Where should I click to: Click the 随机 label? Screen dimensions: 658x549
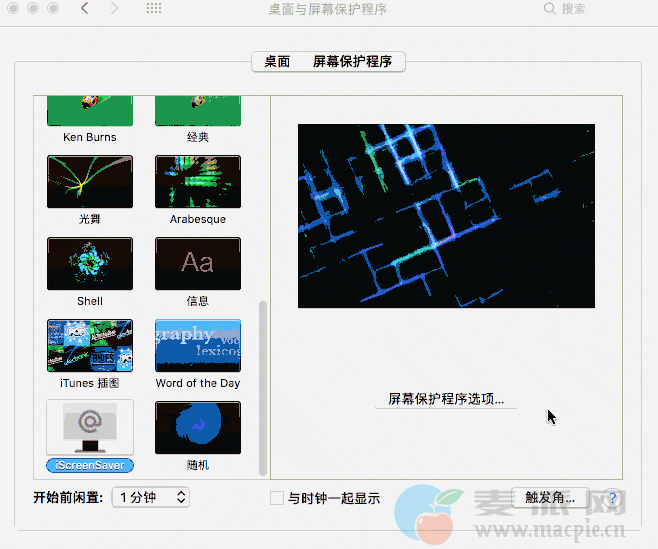[x=198, y=465]
